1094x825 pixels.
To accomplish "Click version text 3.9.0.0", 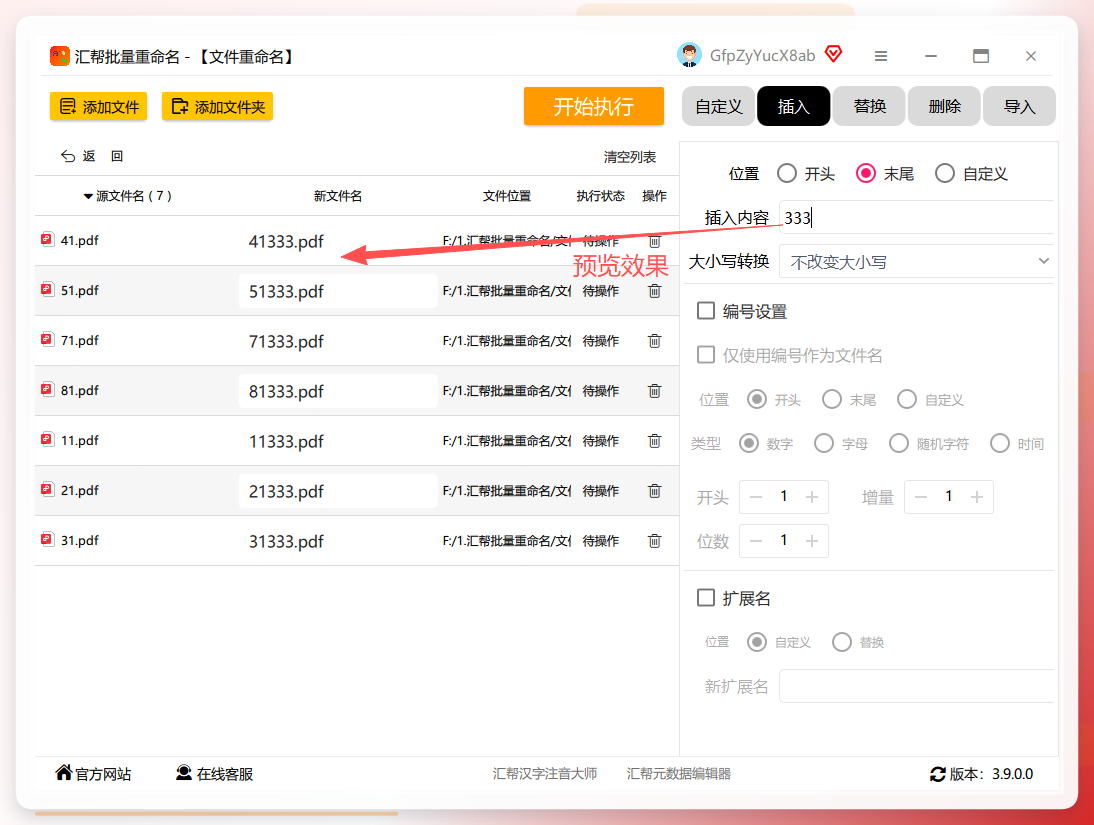I will pos(1012,774).
